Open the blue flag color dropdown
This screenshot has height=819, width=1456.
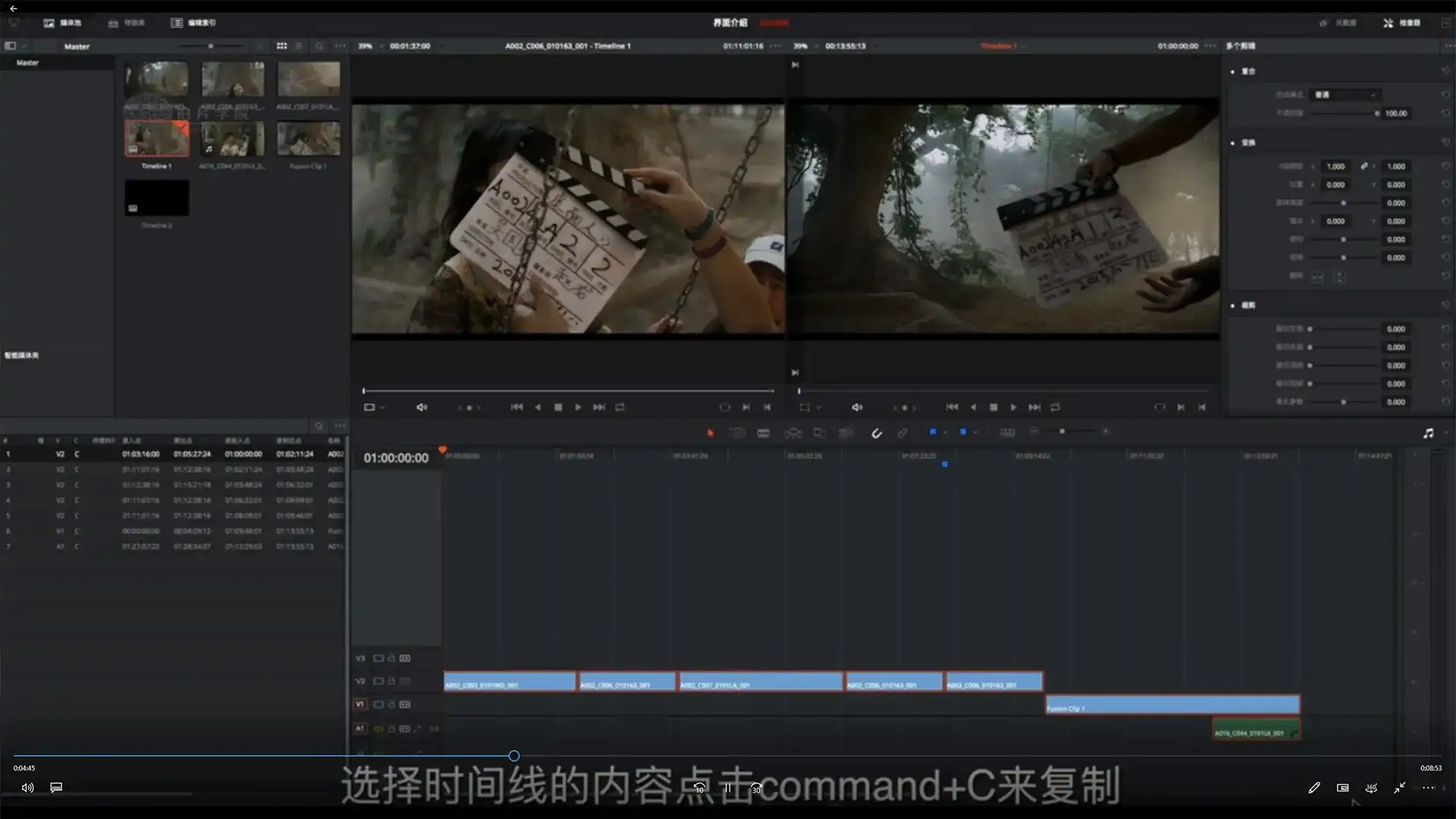pyautogui.click(x=945, y=432)
